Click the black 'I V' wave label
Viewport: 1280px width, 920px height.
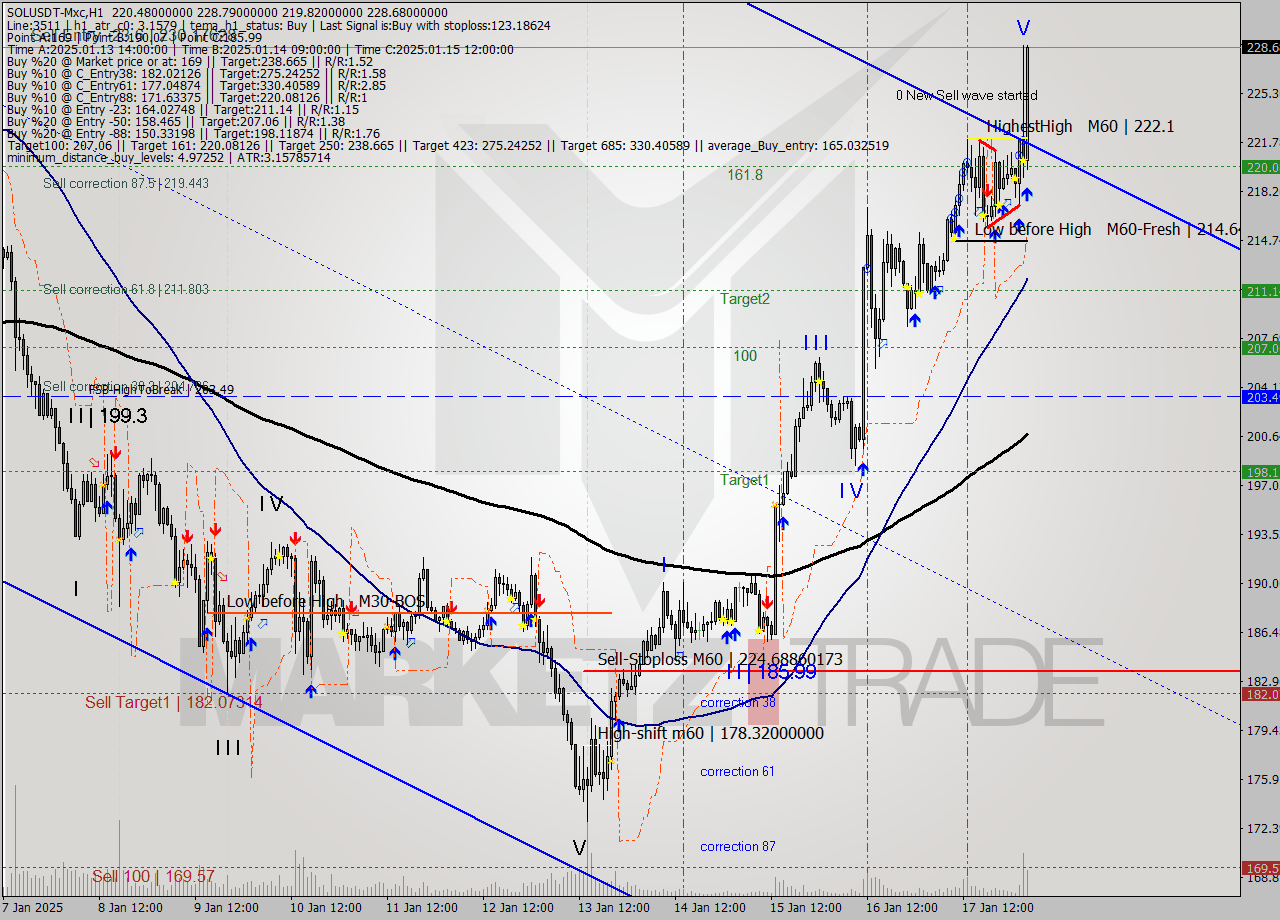tap(271, 503)
